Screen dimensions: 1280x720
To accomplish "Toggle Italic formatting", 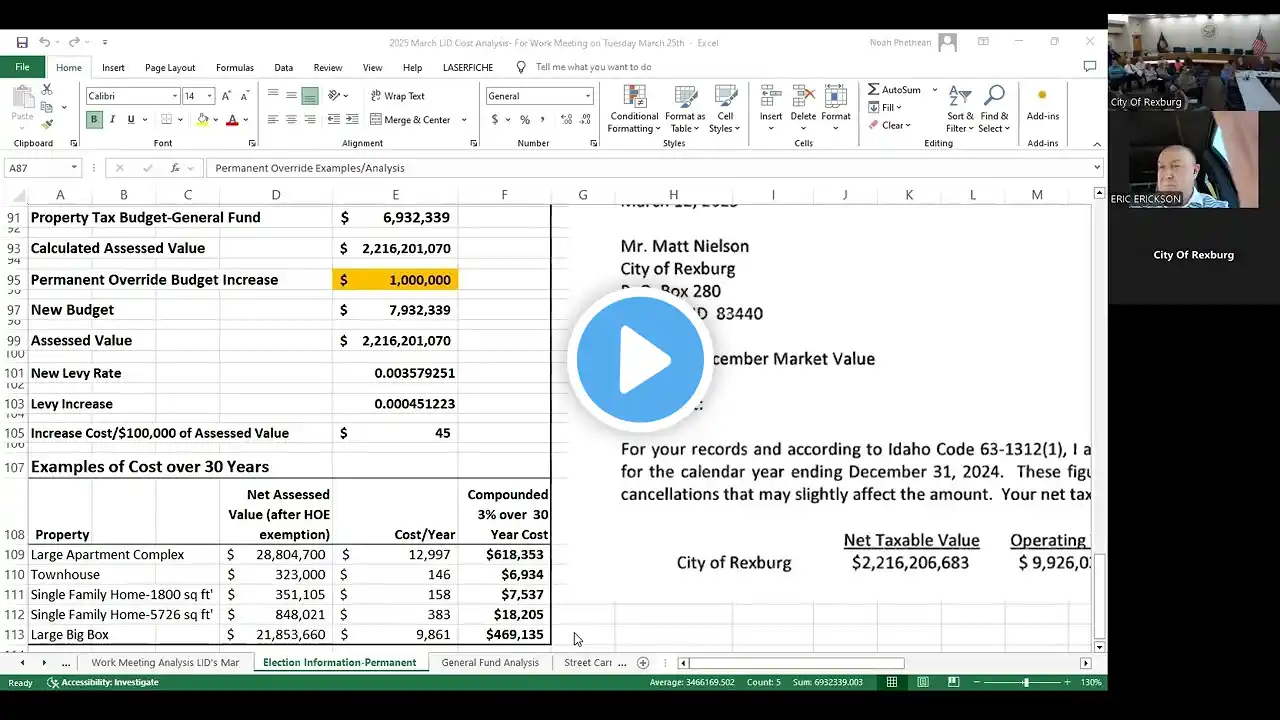I will (x=112, y=119).
